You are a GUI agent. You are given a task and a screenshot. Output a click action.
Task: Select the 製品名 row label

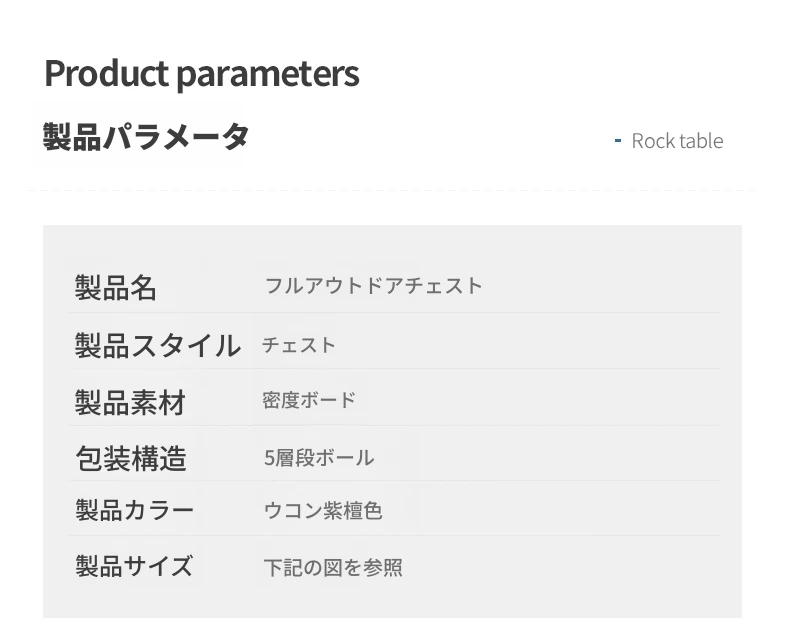[116, 288]
